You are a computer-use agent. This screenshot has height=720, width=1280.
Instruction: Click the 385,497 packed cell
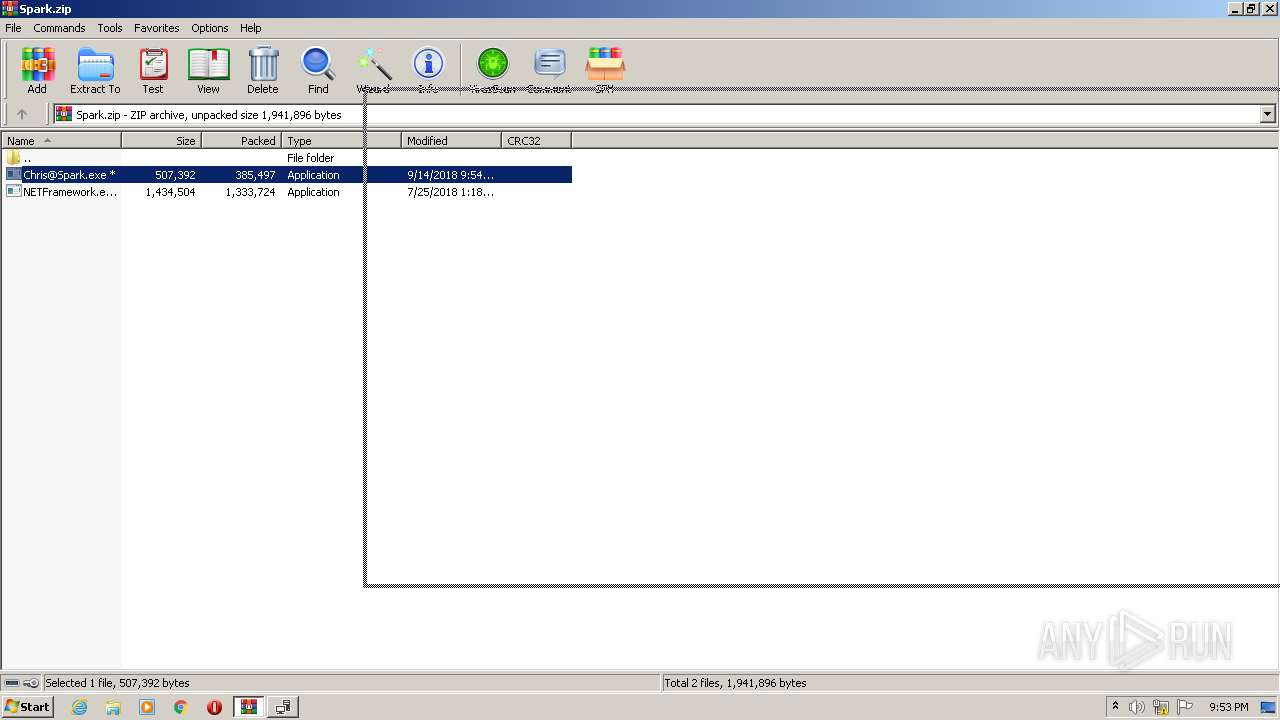255,175
